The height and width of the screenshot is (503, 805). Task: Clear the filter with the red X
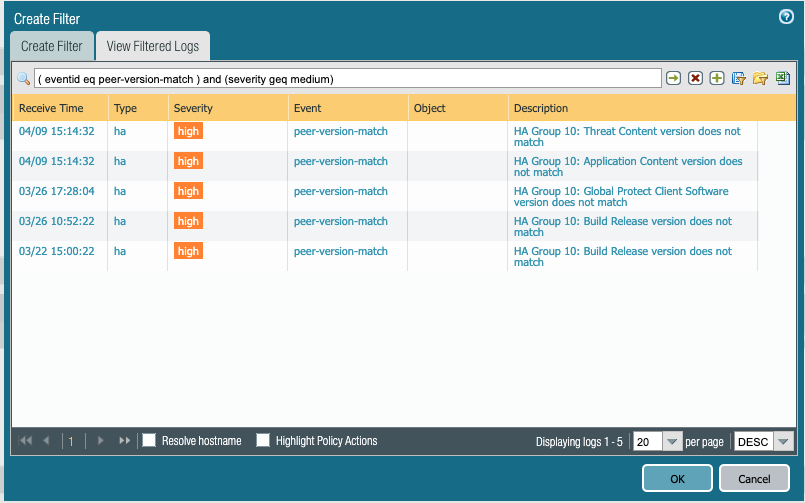point(695,78)
